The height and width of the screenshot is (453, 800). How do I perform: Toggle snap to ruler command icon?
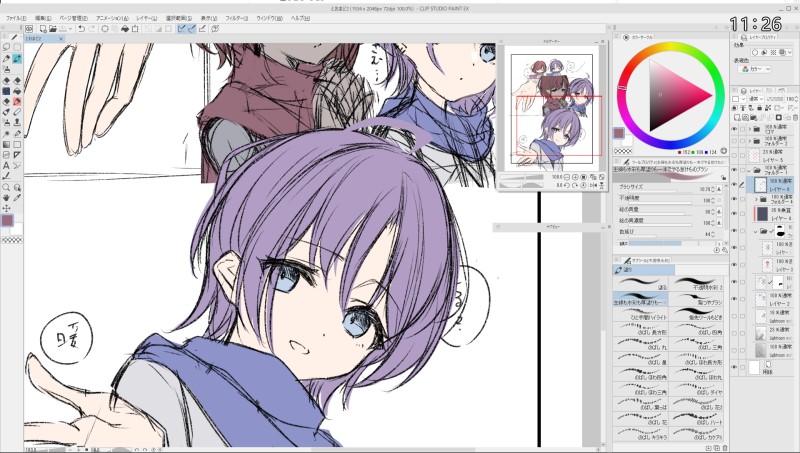[181, 29]
